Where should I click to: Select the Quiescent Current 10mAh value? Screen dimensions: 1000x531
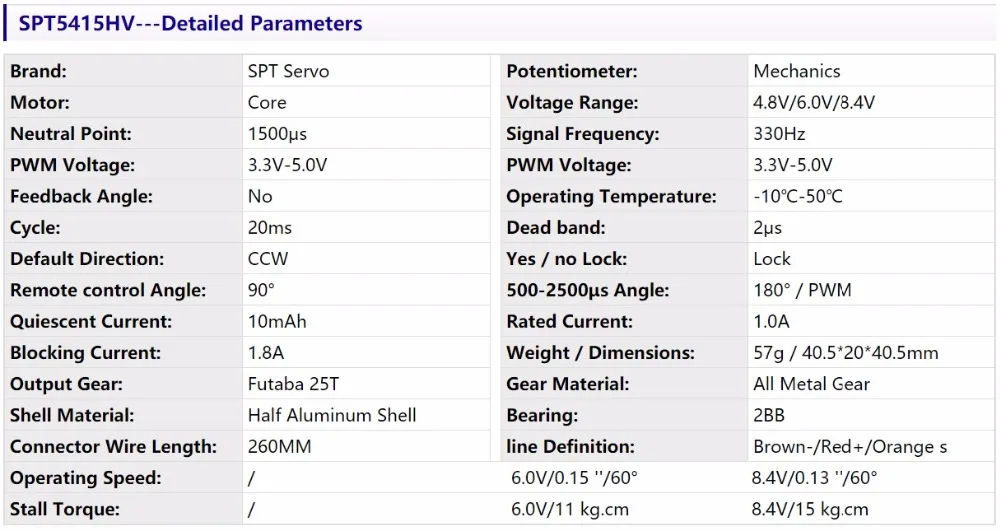pyautogui.click(x=277, y=321)
